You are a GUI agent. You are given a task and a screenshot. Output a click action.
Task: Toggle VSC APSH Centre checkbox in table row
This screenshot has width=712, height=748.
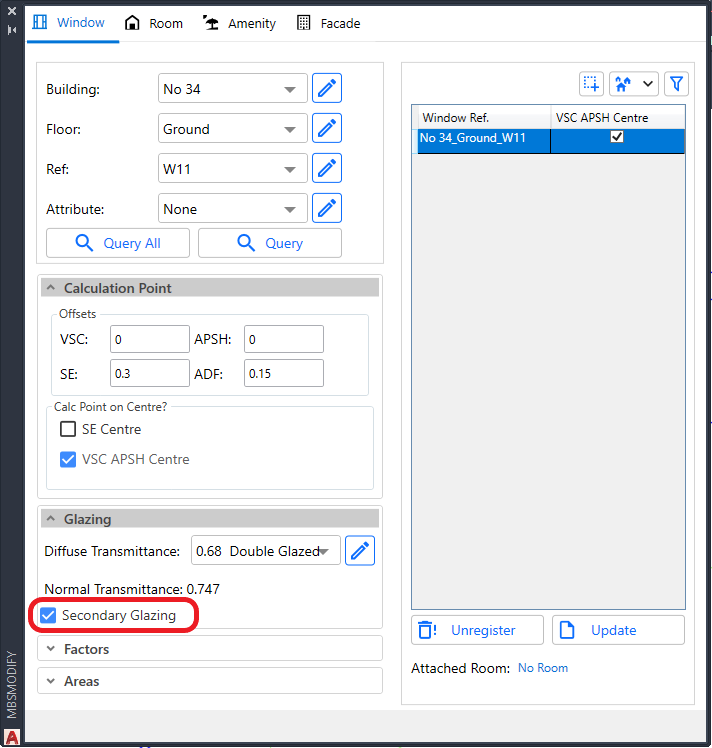pos(617,137)
